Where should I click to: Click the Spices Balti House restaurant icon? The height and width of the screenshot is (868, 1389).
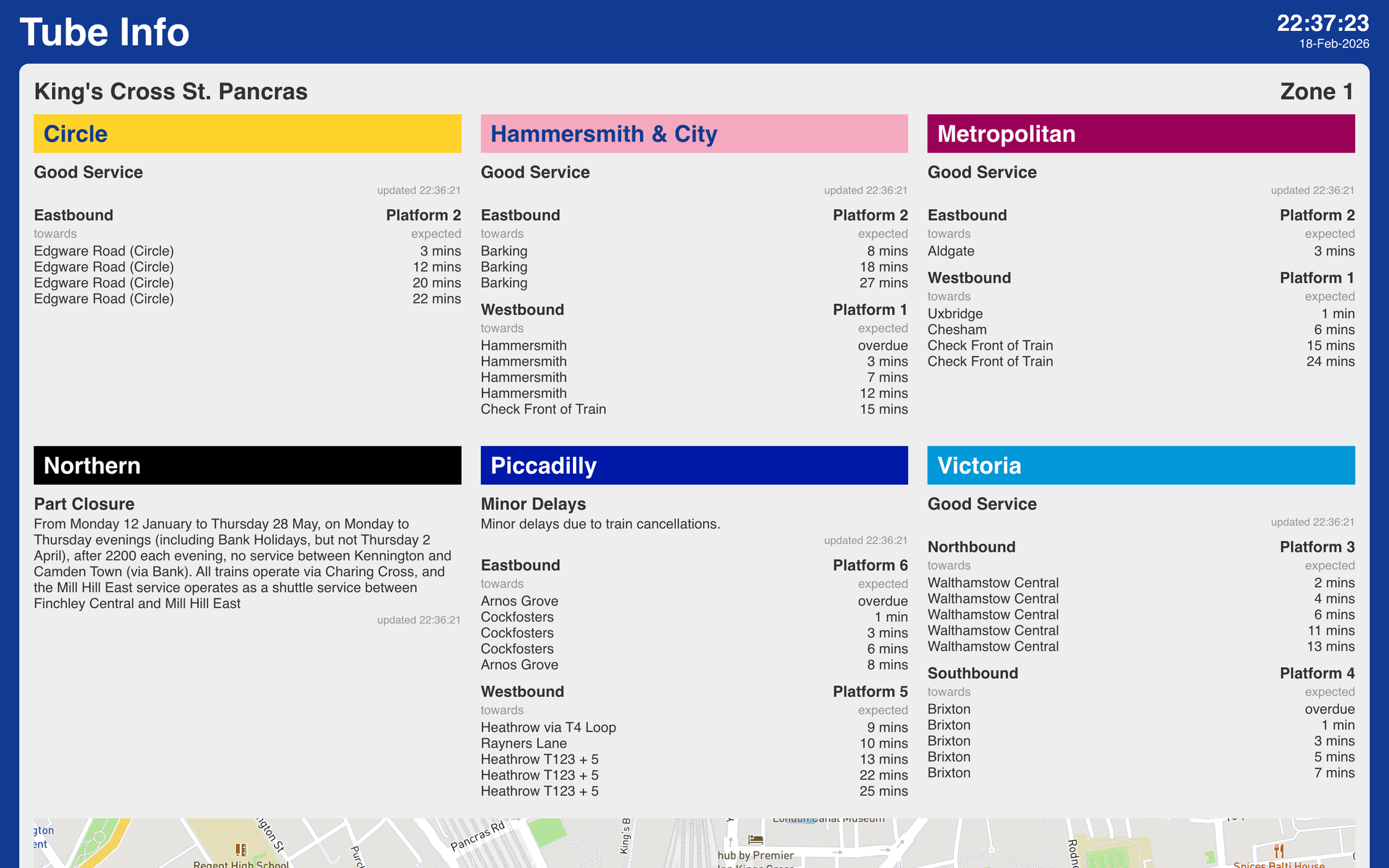pos(1279,850)
